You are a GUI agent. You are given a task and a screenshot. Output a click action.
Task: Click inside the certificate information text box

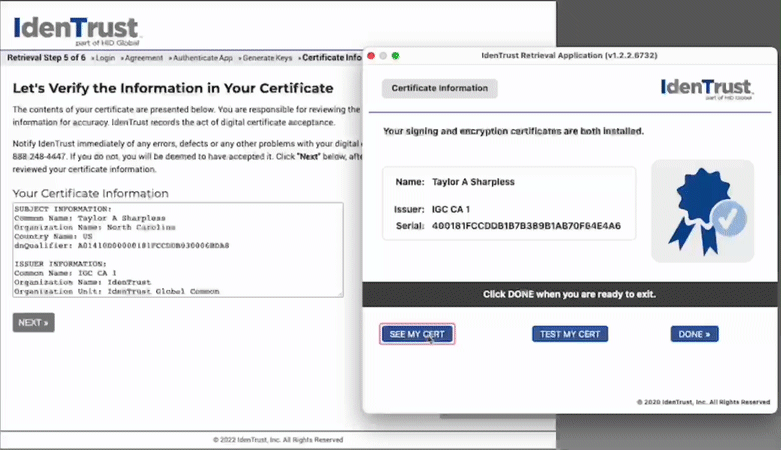176,250
